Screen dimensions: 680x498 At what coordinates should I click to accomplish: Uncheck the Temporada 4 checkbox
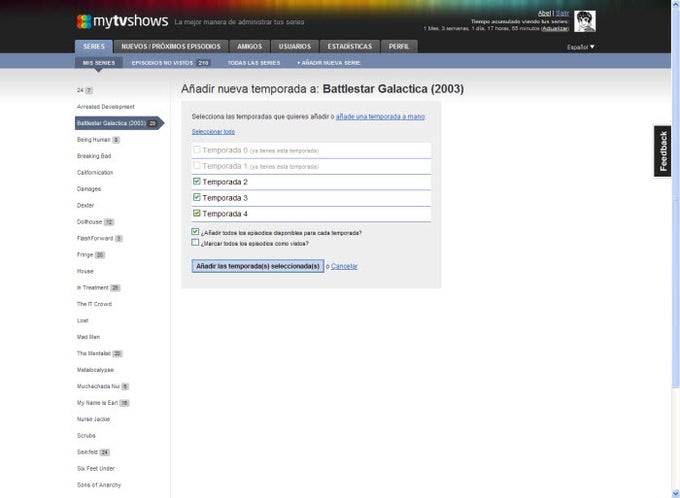196,213
